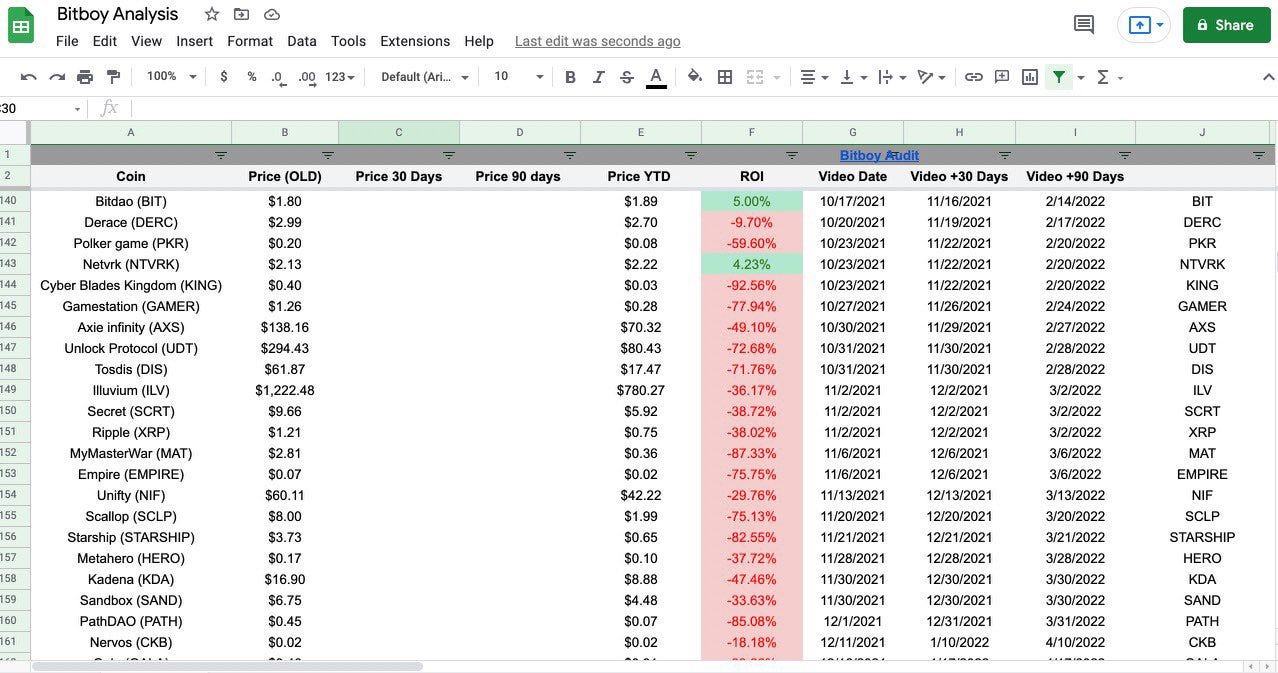The width and height of the screenshot is (1278, 673).
Task: Decrease decimal places
Action: (278, 77)
